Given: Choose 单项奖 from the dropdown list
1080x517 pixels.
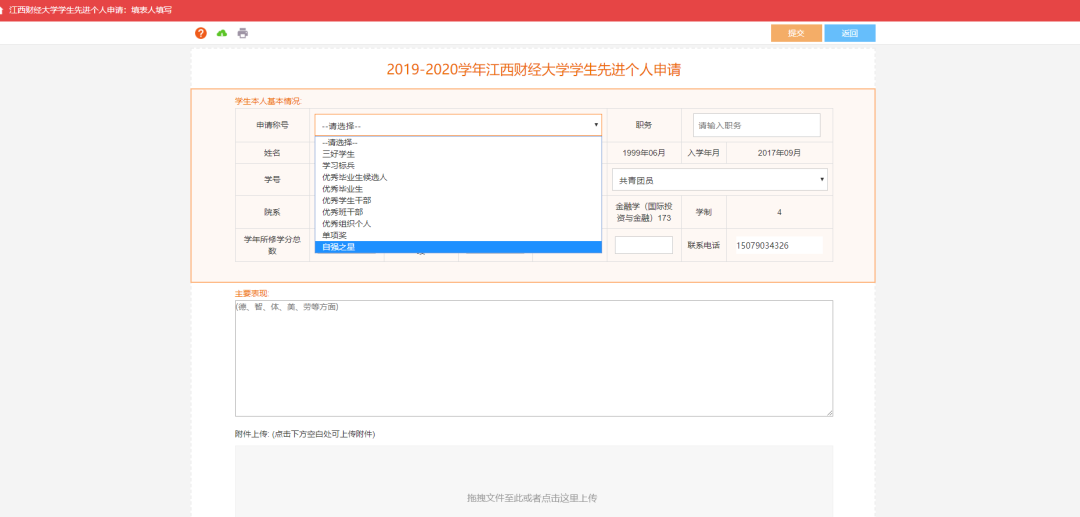Looking at the screenshot, I should coord(458,235).
